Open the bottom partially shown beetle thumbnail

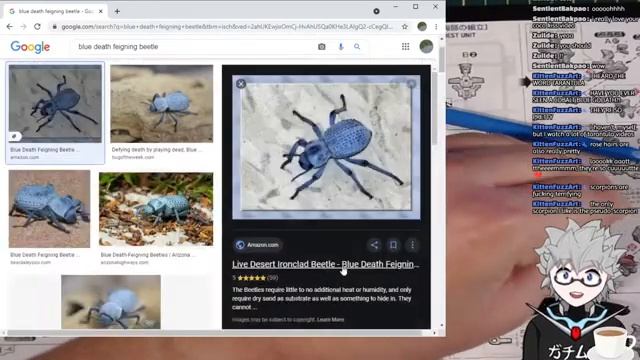pos(111,302)
